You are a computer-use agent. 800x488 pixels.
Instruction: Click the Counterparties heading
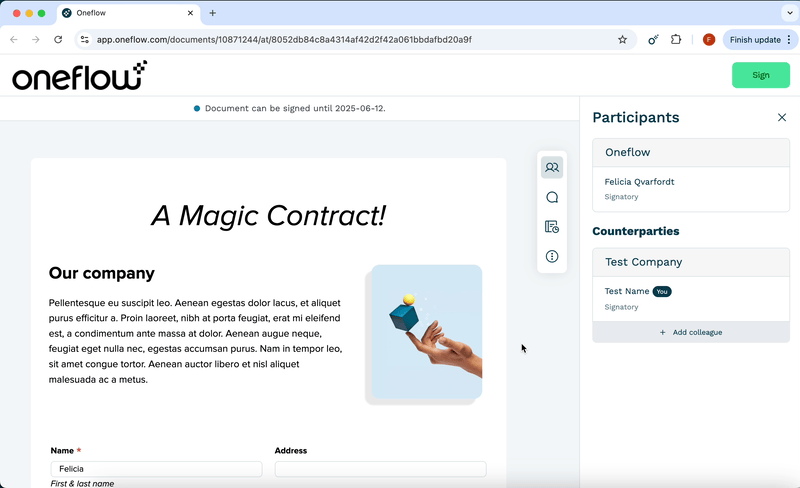point(636,231)
